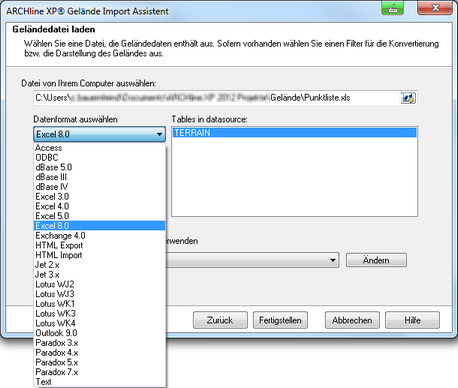Select Paradox 3.x format
This screenshot has width=458, height=388.
tap(100, 343)
